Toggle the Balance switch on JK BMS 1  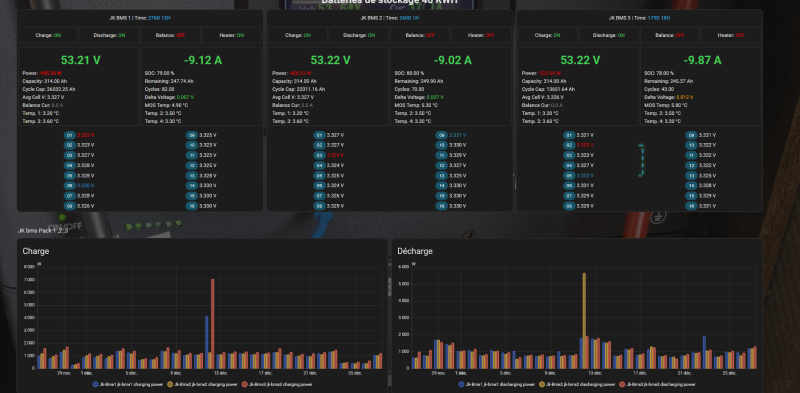(170, 35)
